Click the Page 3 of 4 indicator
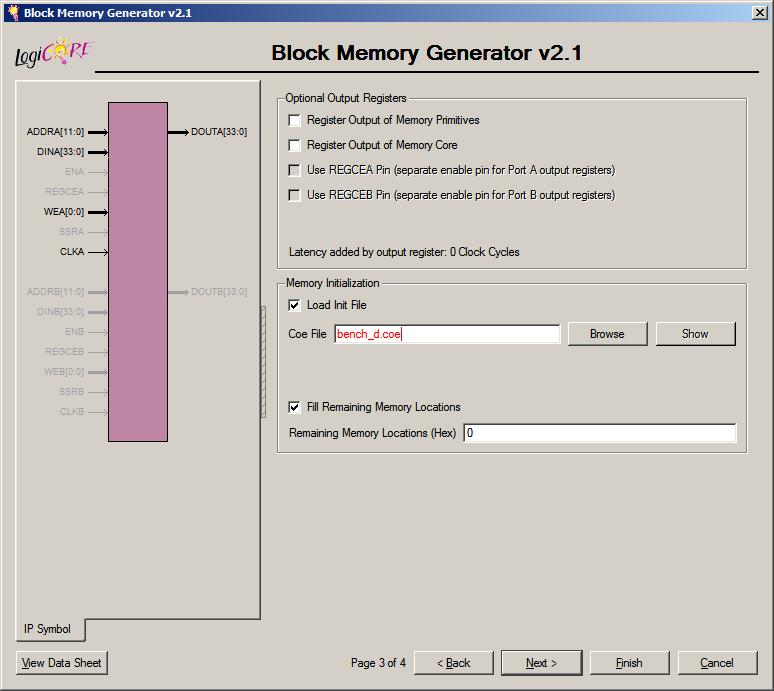Image resolution: width=774 pixels, height=691 pixels. [378, 663]
